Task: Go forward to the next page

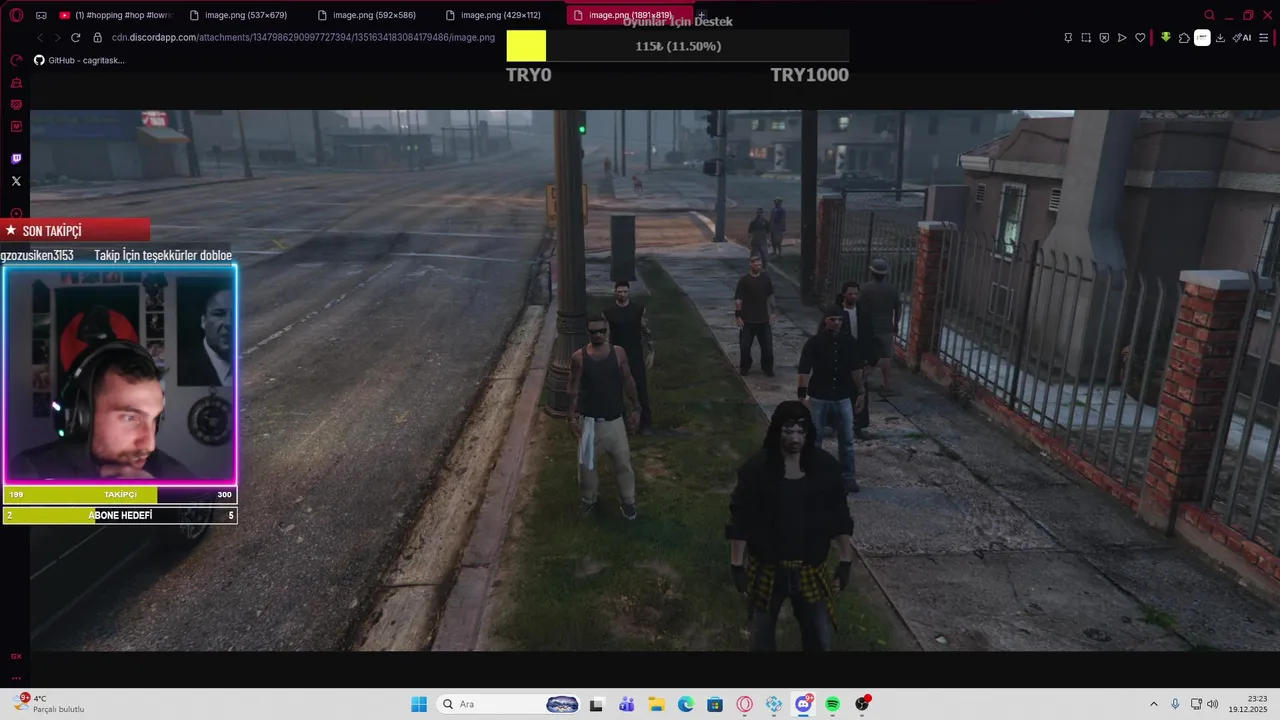Action: point(58,37)
